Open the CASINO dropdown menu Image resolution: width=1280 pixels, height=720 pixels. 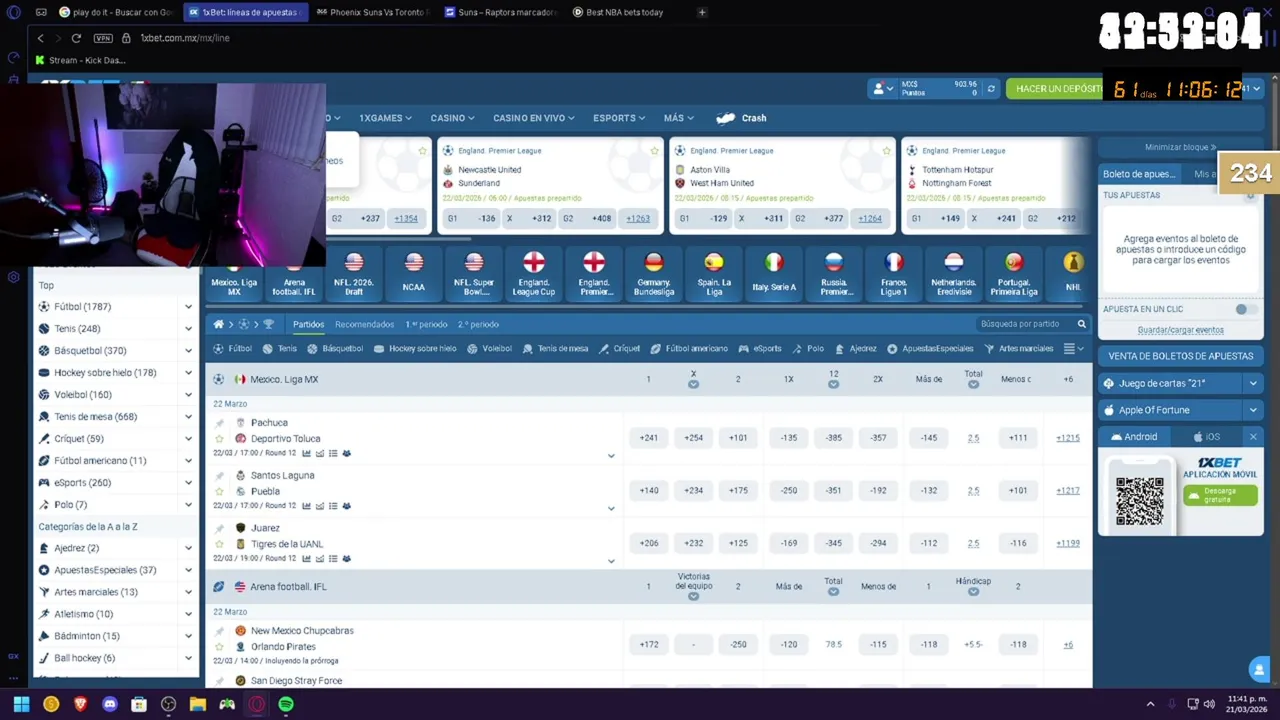pyautogui.click(x=452, y=118)
